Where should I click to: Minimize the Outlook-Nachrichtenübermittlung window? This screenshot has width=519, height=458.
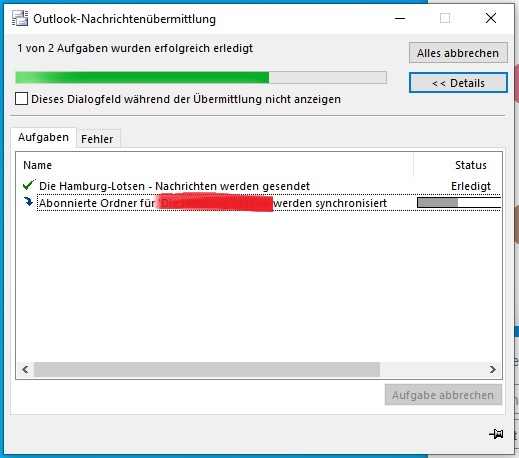pyautogui.click(x=400, y=18)
